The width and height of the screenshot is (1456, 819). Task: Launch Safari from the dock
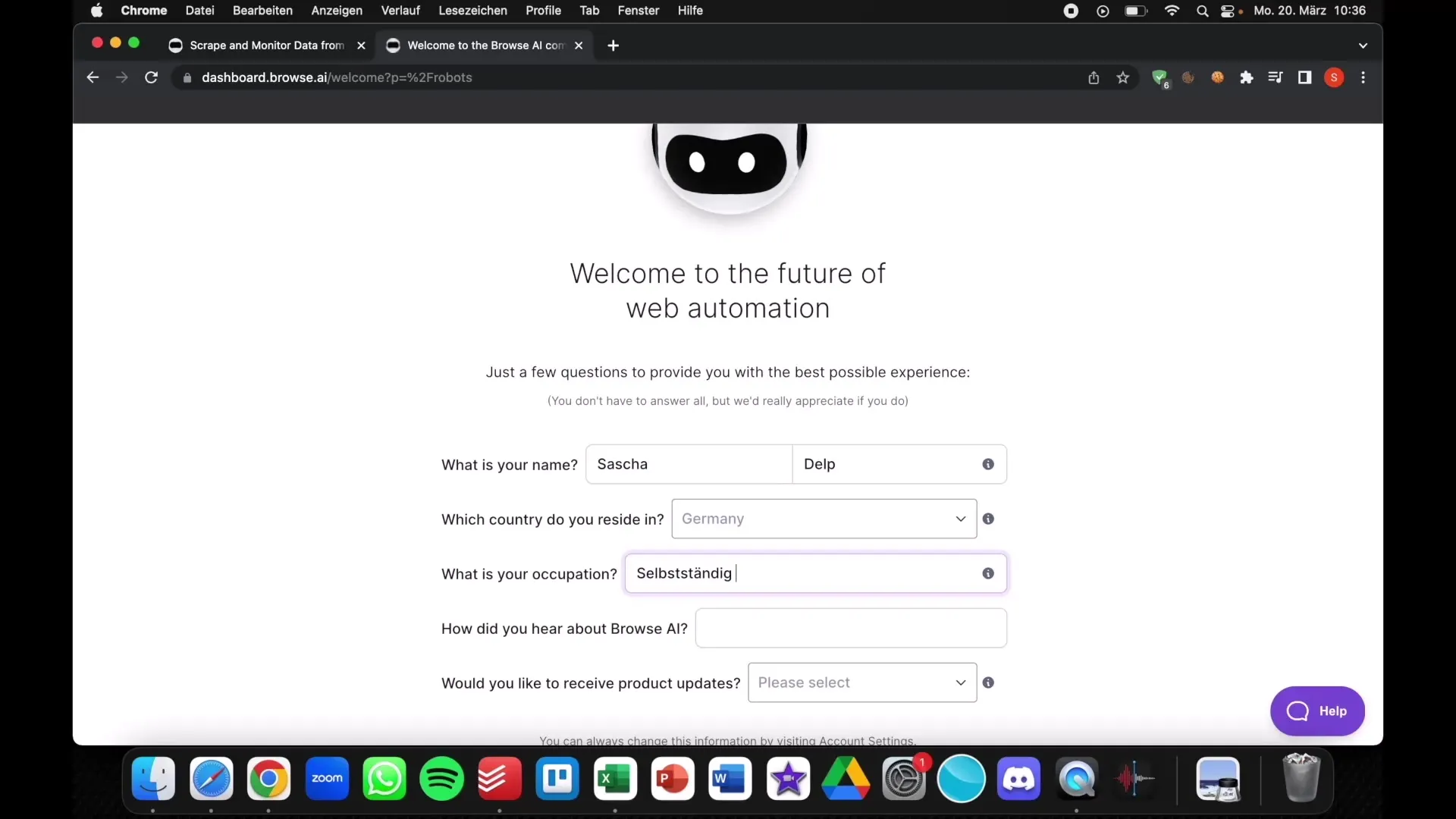pyautogui.click(x=211, y=779)
